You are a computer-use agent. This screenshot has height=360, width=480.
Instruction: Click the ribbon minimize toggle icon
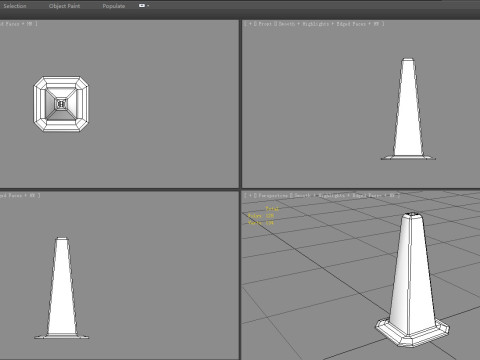pyautogui.click(x=142, y=6)
